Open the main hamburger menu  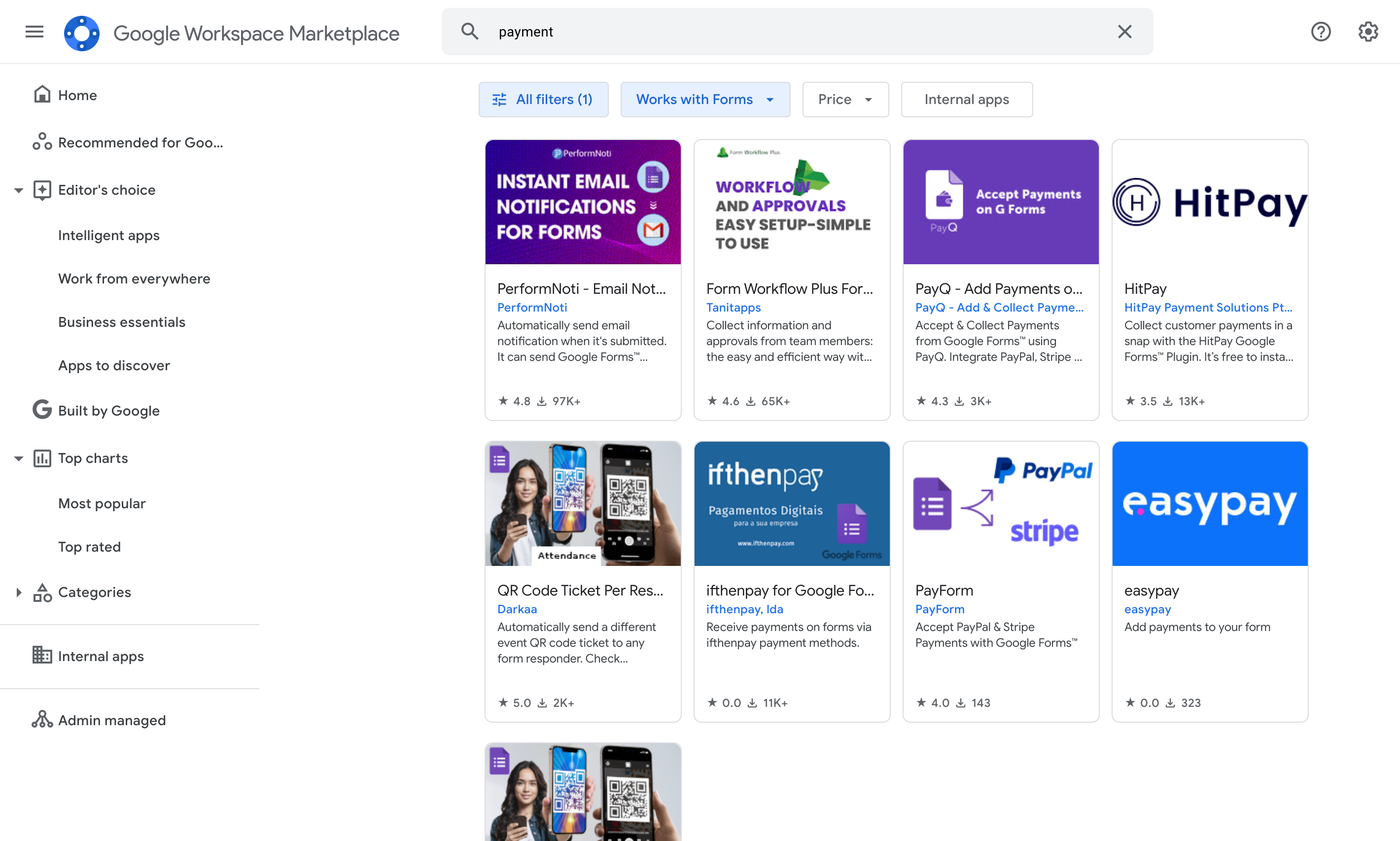pos(34,32)
